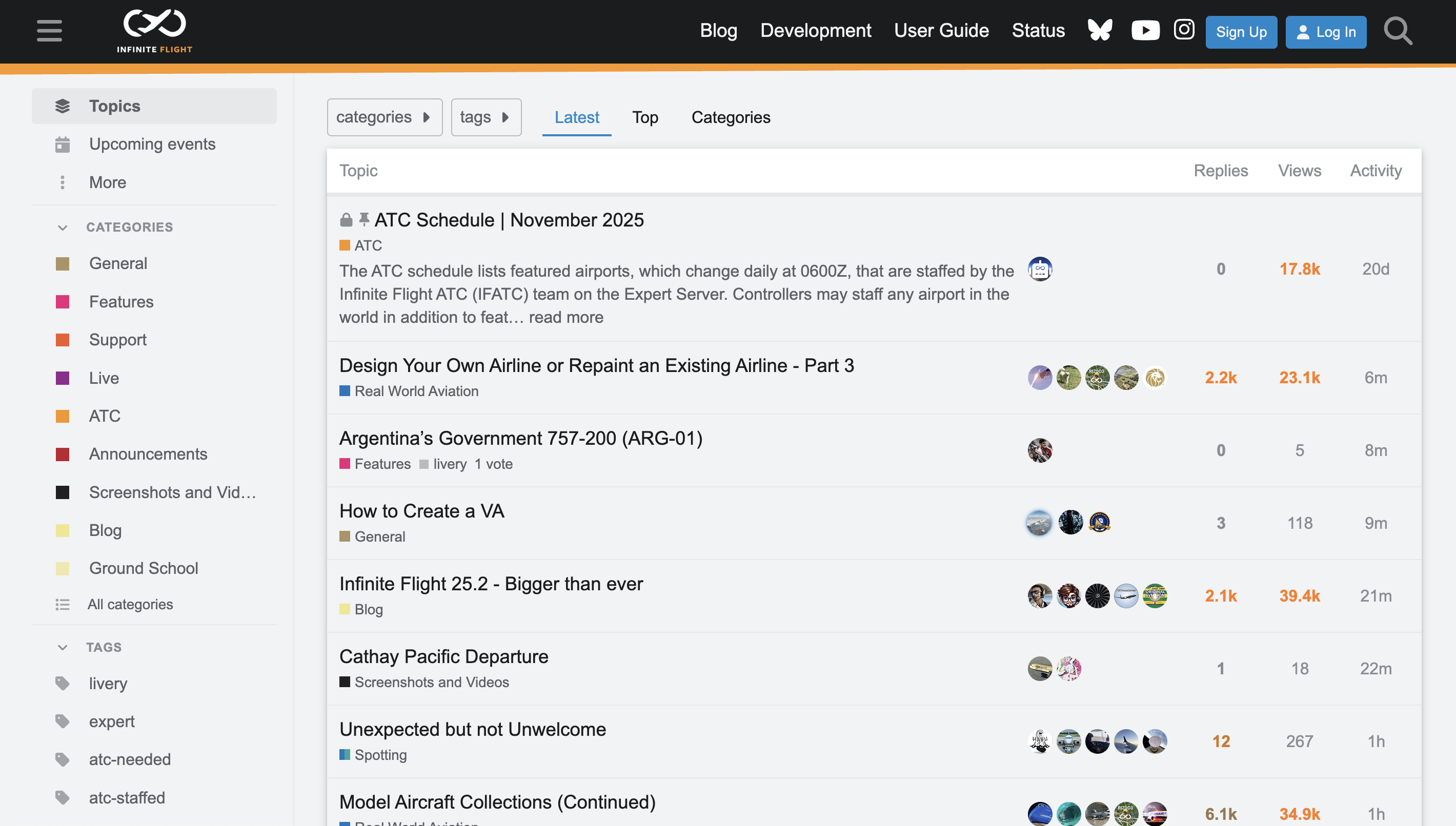Open the search panel

pos(1398,31)
